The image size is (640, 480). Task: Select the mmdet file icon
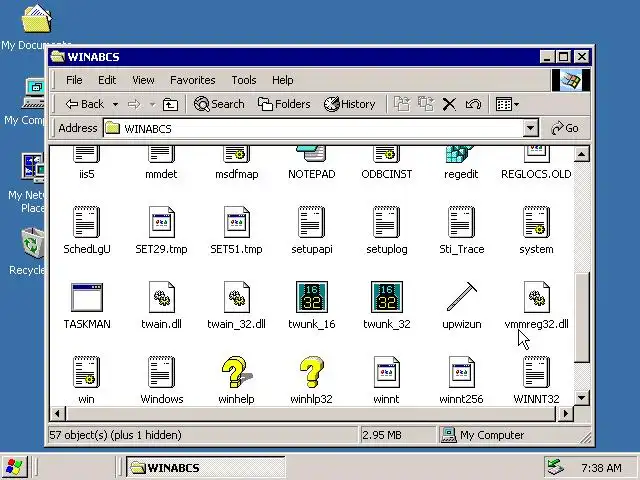pyautogui.click(x=161, y=154)
